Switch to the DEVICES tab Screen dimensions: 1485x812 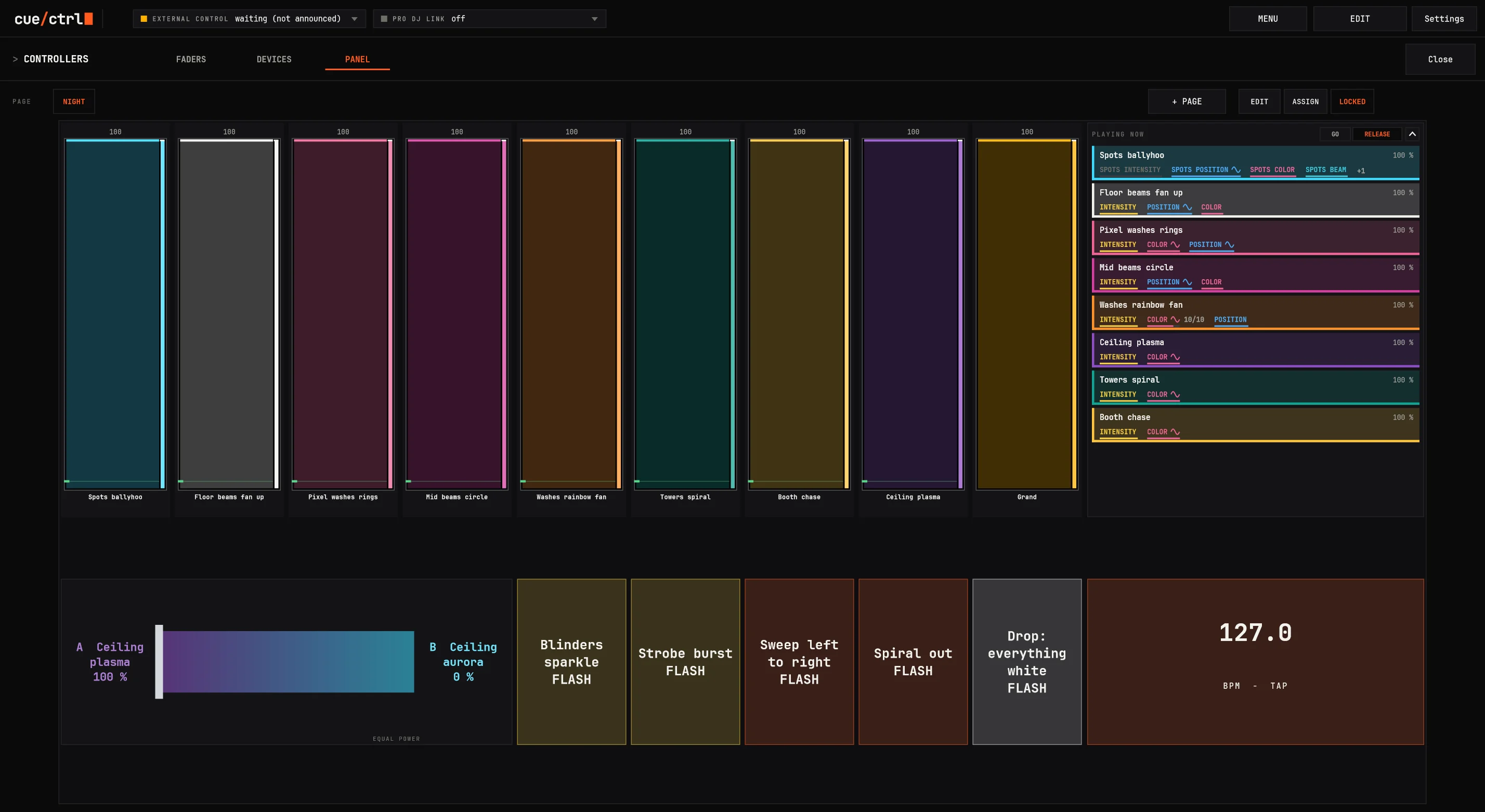274,59
